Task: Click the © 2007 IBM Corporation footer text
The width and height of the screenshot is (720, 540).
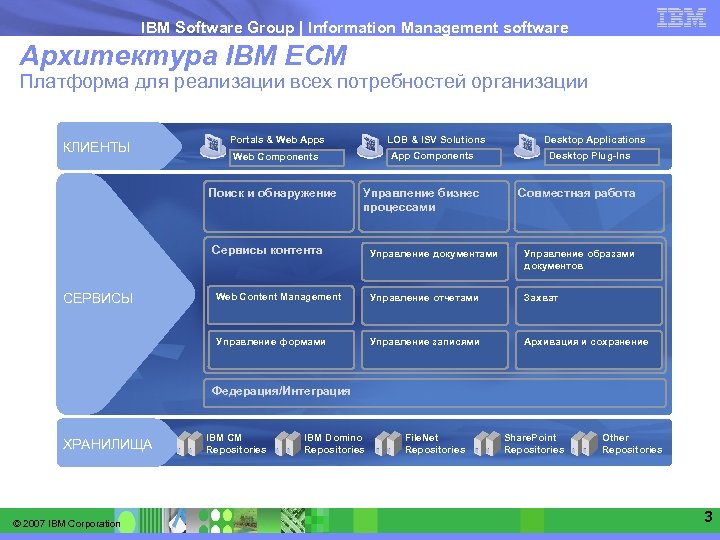Action: (67, 524)
